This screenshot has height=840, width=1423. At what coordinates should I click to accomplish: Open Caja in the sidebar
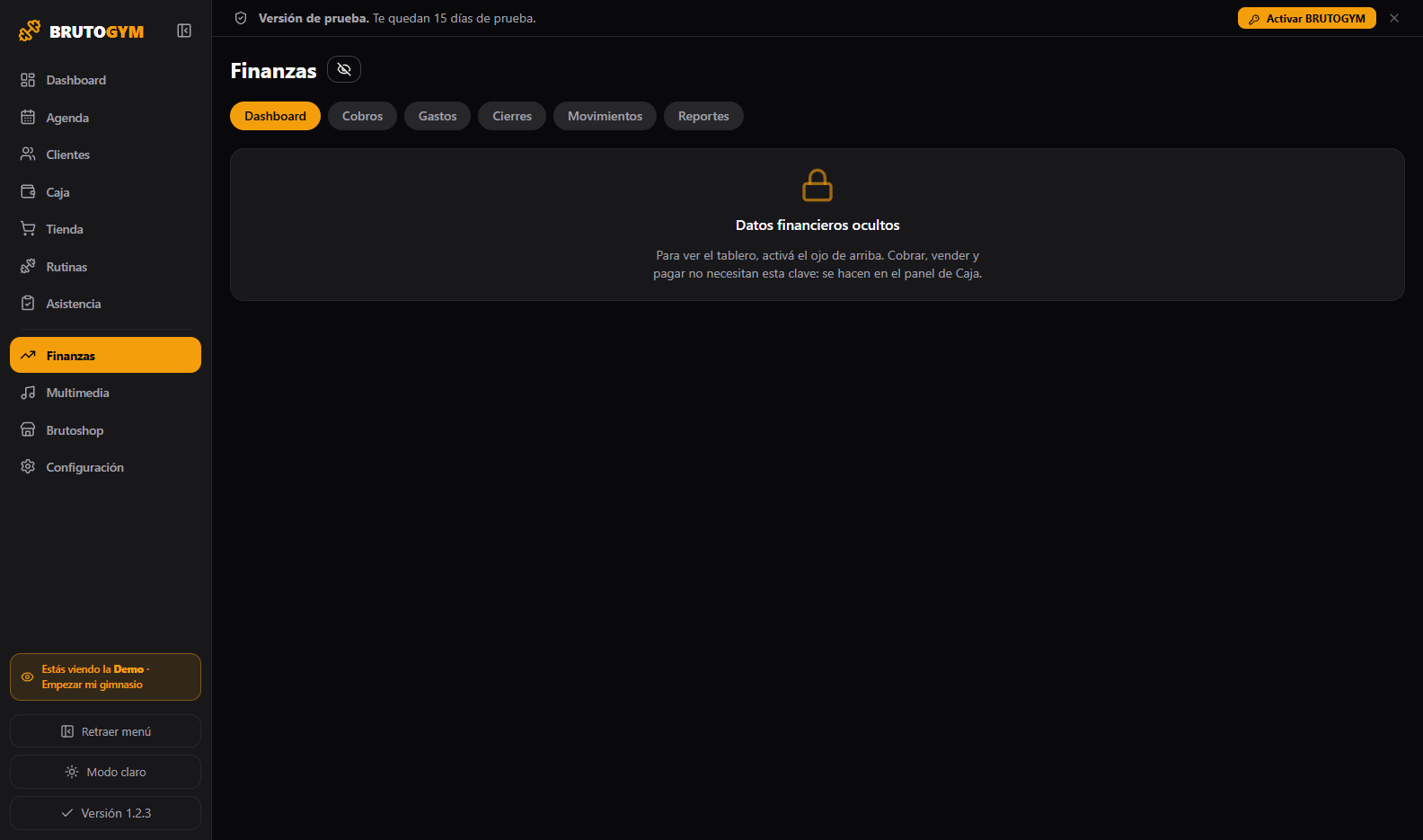pos(105,192)
